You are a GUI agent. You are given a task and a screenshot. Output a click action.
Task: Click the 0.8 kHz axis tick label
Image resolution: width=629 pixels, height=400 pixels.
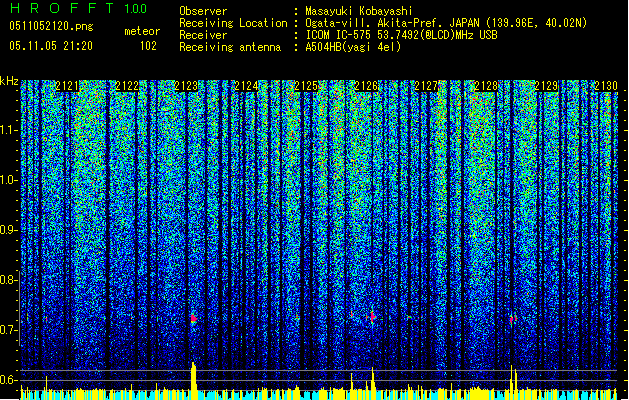9,280
